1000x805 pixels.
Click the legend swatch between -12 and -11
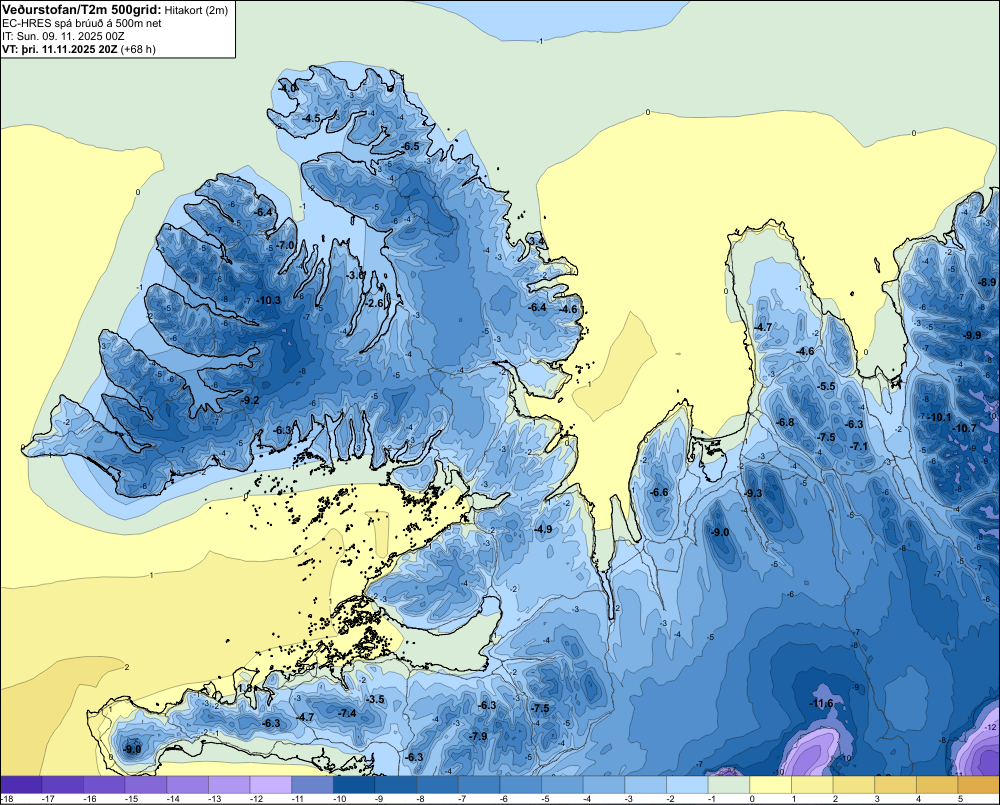pos(270,785)
